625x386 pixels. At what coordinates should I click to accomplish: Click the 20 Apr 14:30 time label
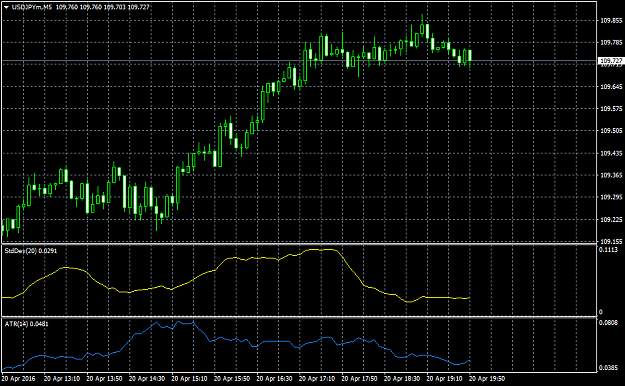[147, 378]
